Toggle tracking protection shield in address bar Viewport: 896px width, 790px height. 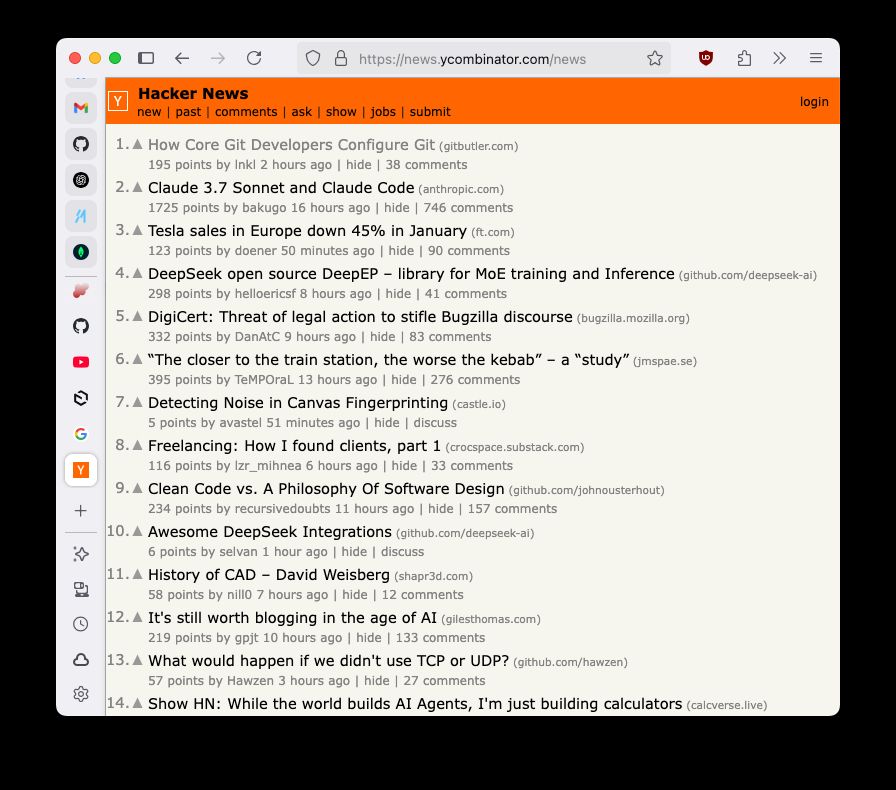point(312,58)
